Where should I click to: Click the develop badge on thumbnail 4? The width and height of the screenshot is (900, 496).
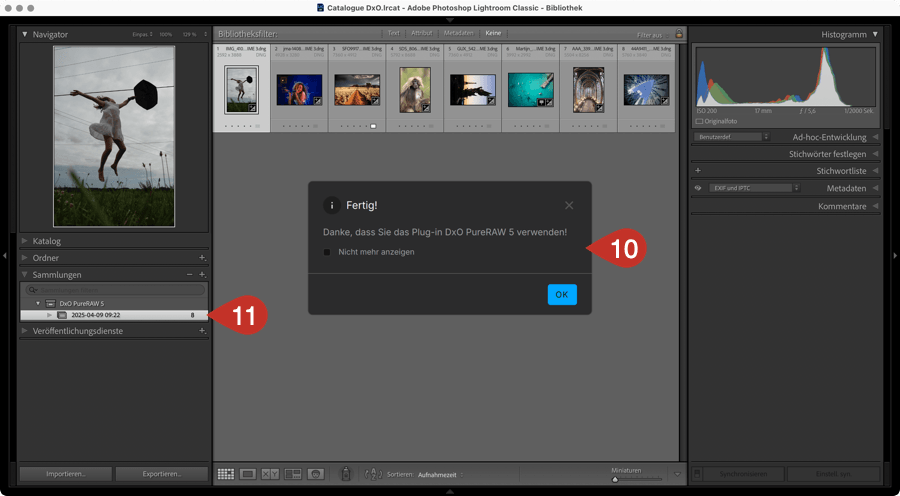426,108
